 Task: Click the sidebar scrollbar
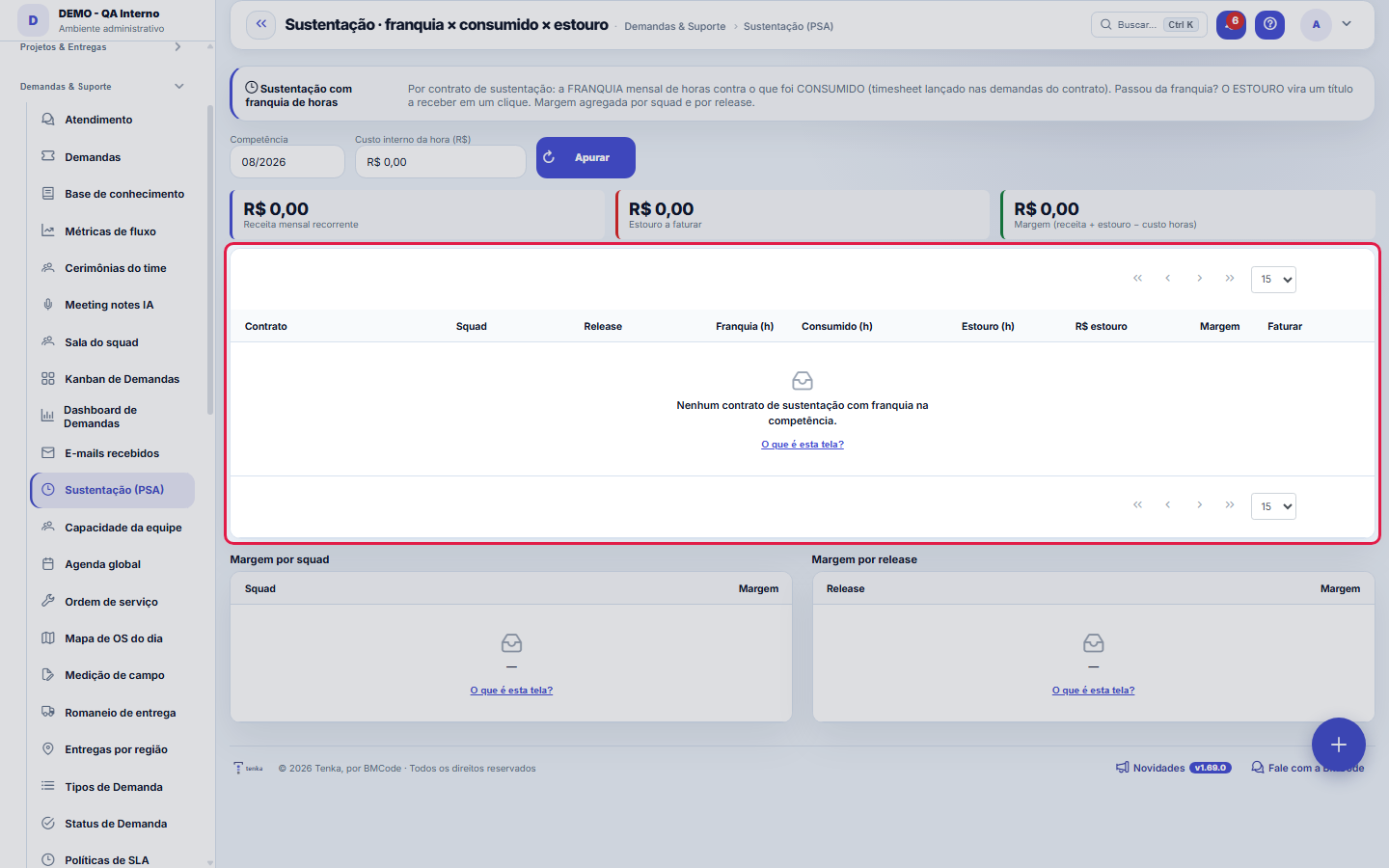210,260
